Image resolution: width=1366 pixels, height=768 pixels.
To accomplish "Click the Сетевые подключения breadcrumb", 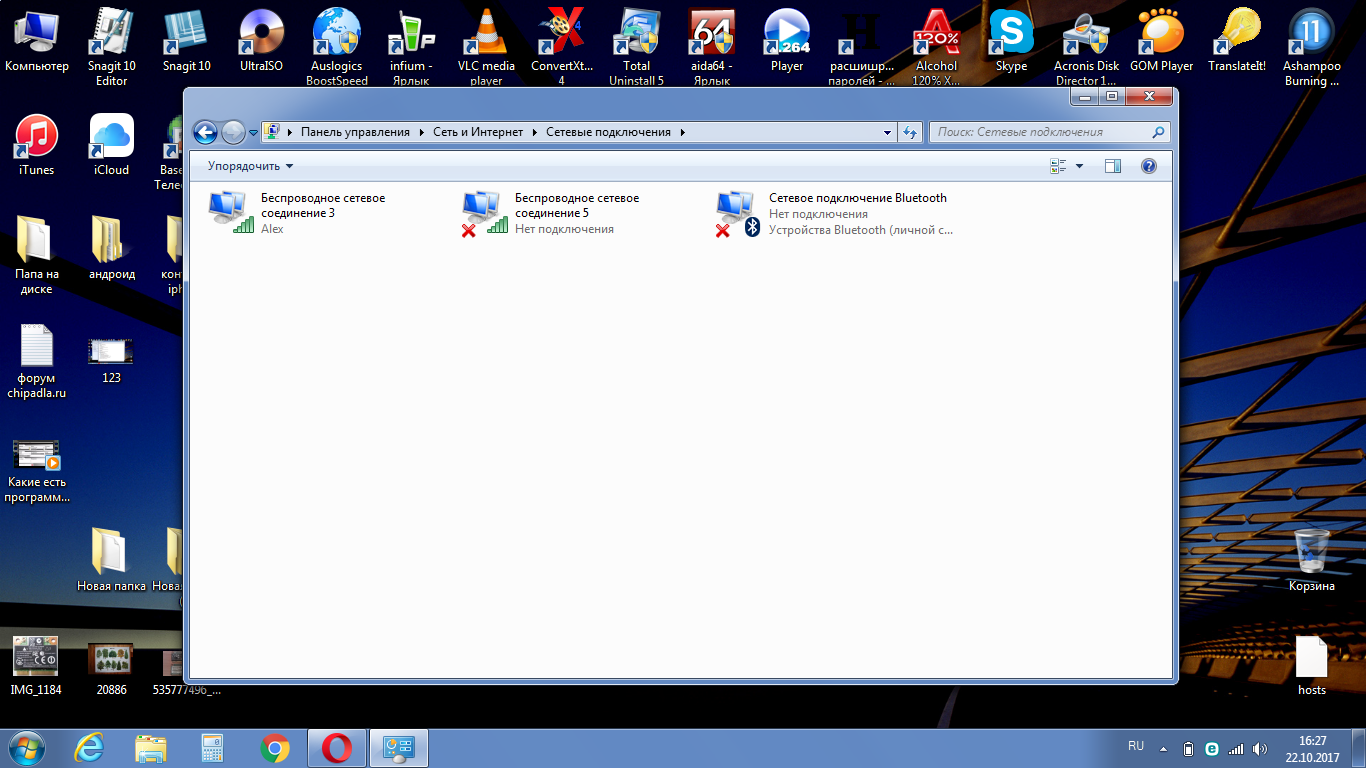I will (x=610, y=132).
